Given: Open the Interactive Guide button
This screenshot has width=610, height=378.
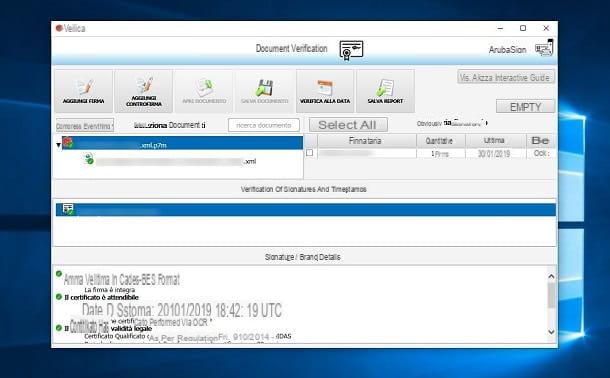Looking at the screenshot, I should tap(506, 77).
